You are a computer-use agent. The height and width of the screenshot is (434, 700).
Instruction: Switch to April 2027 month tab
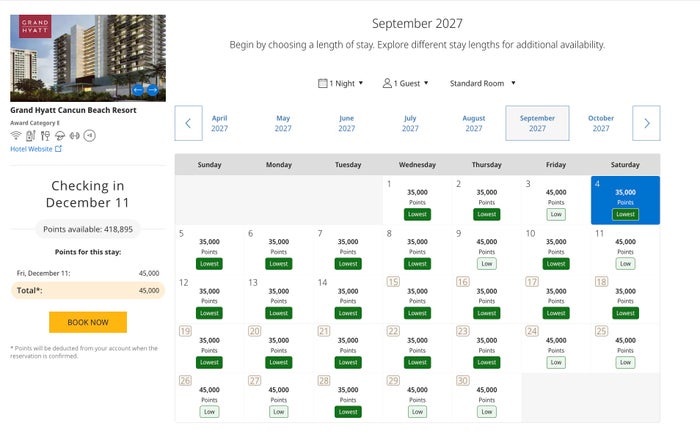click(220, 123)
